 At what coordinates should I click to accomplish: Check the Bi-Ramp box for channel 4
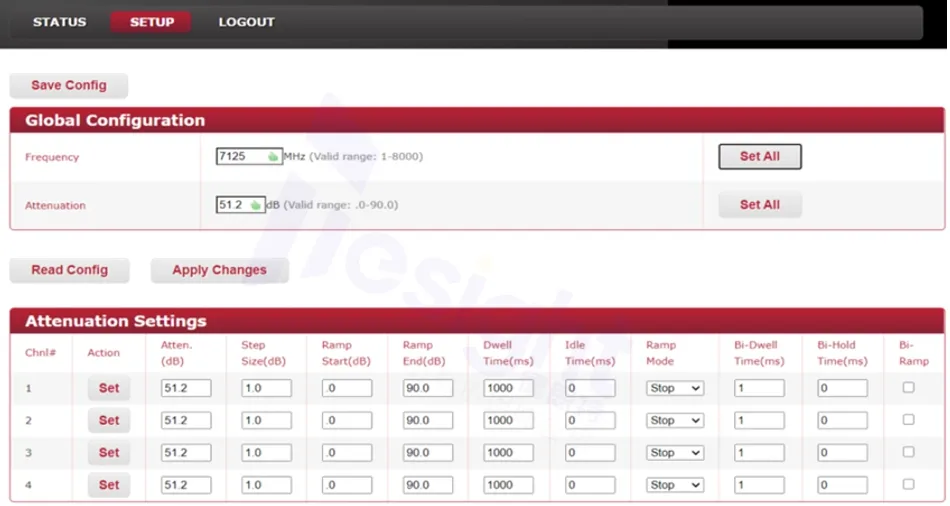point(908,484)
